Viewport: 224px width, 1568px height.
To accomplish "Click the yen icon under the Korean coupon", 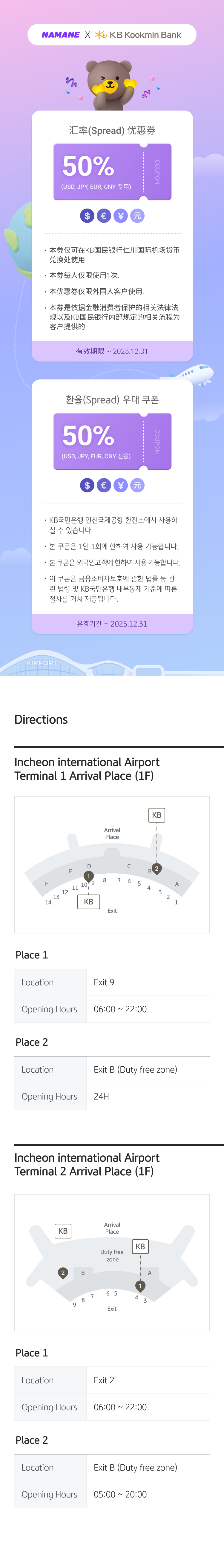I will (x=121, y=485).
